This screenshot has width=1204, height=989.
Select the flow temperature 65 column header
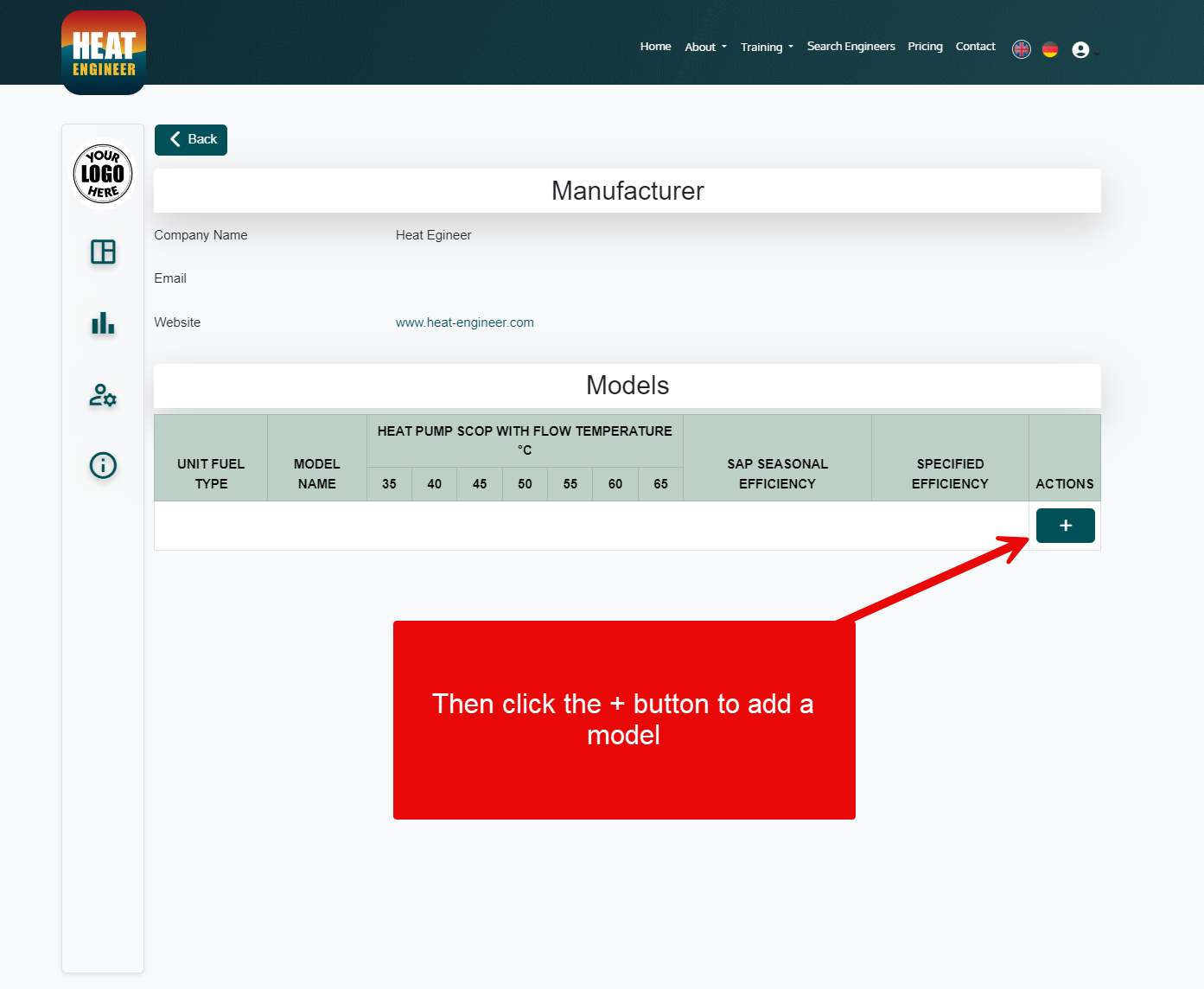click(659, 484)
